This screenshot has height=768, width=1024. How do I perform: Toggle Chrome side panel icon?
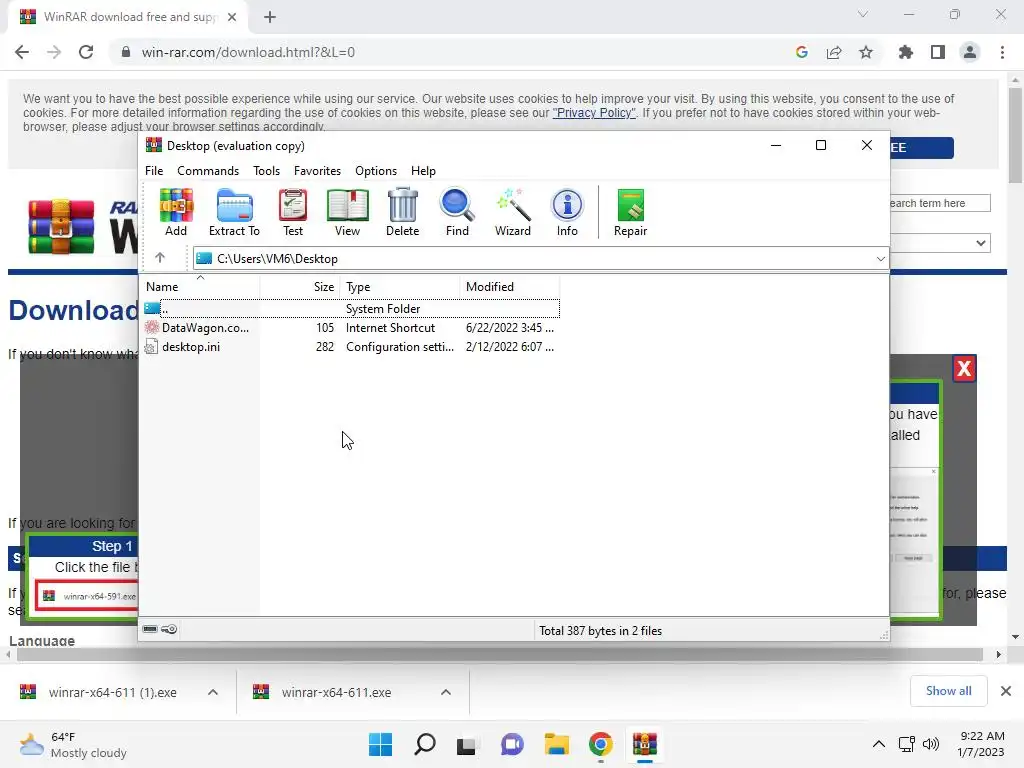click(x=938, y=52)
